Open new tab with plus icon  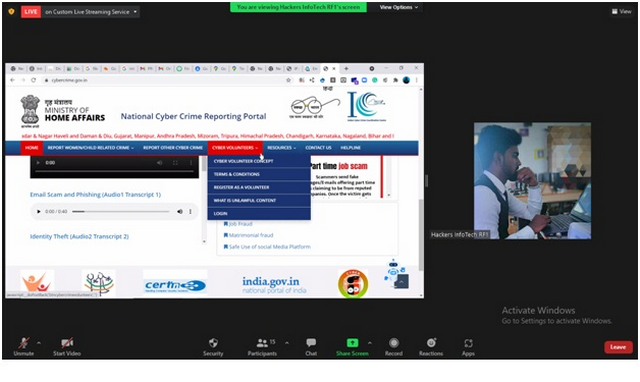346,69
